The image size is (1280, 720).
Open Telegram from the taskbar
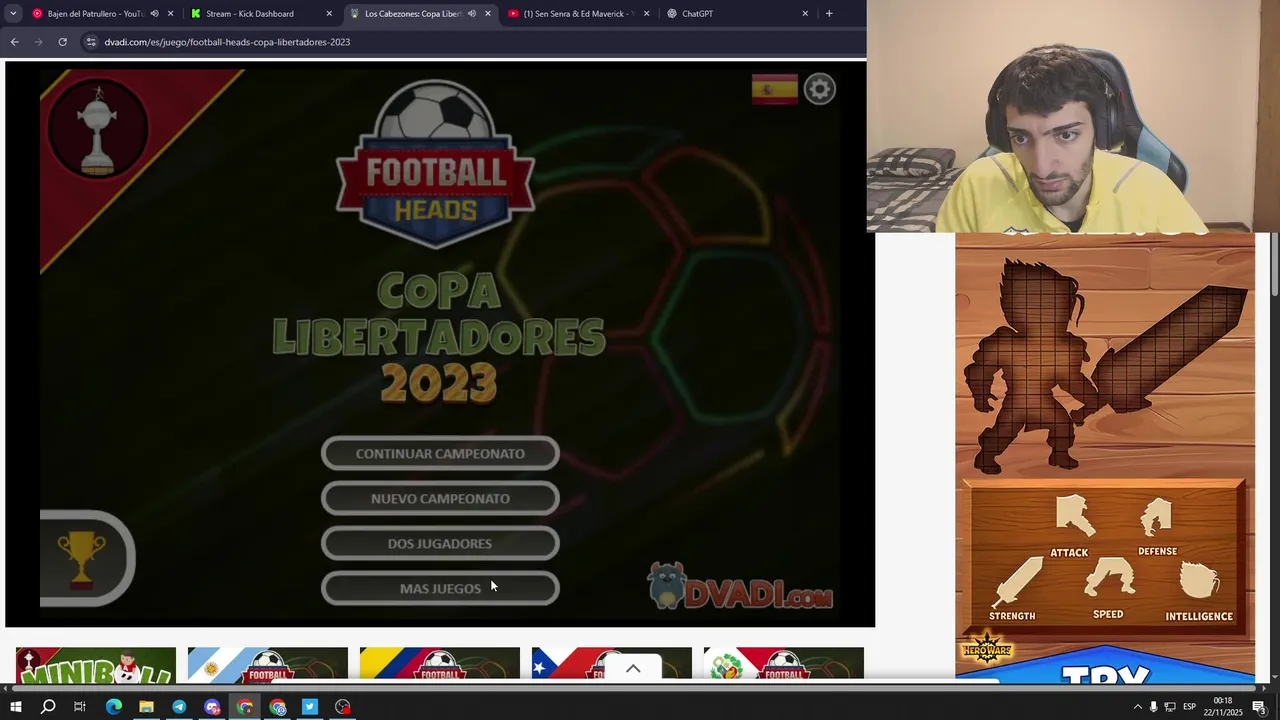click(x=179, y=707)
